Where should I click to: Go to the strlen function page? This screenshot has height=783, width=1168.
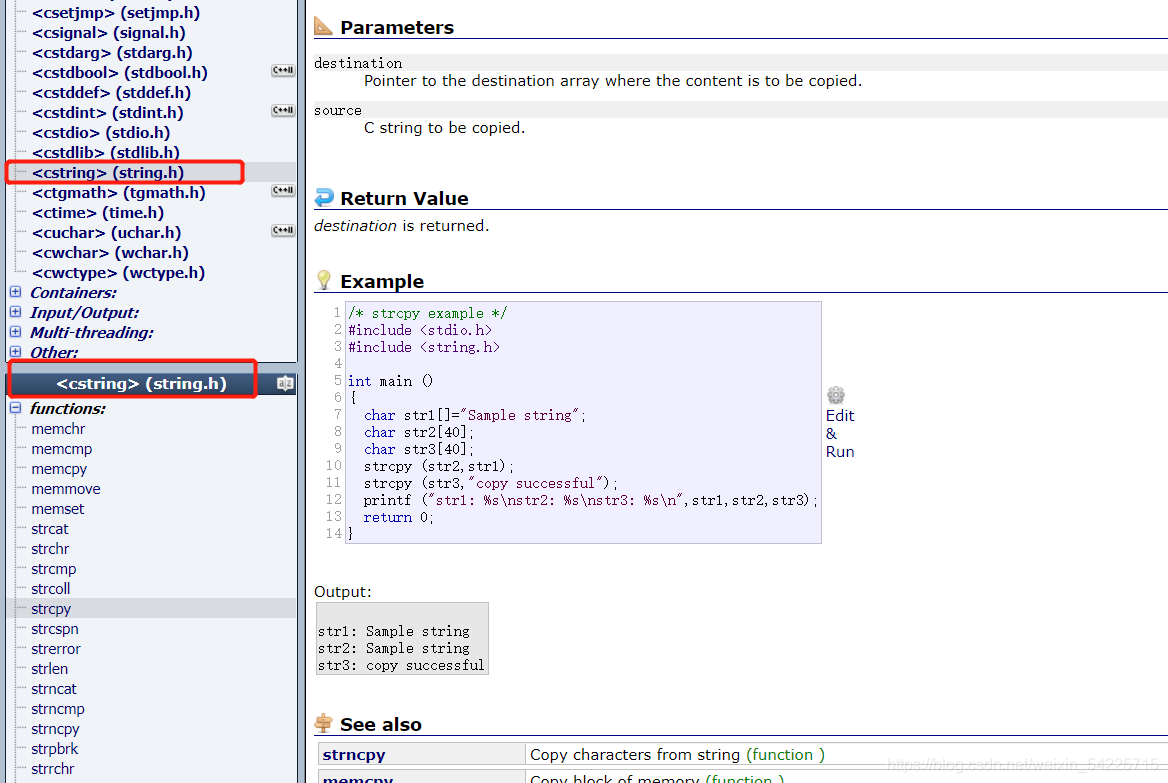point(49,670)
